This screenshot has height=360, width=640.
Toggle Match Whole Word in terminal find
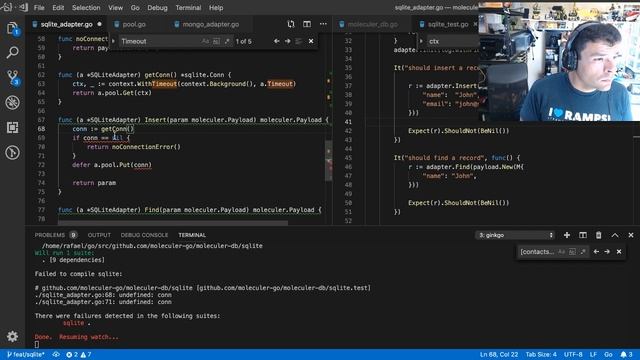[x=572, y=252]
